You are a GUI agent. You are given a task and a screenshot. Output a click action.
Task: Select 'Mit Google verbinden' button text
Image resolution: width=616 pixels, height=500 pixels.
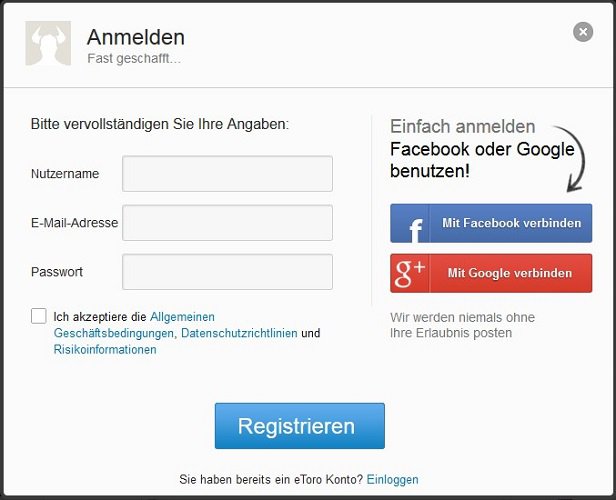click(x=510, y=273)
